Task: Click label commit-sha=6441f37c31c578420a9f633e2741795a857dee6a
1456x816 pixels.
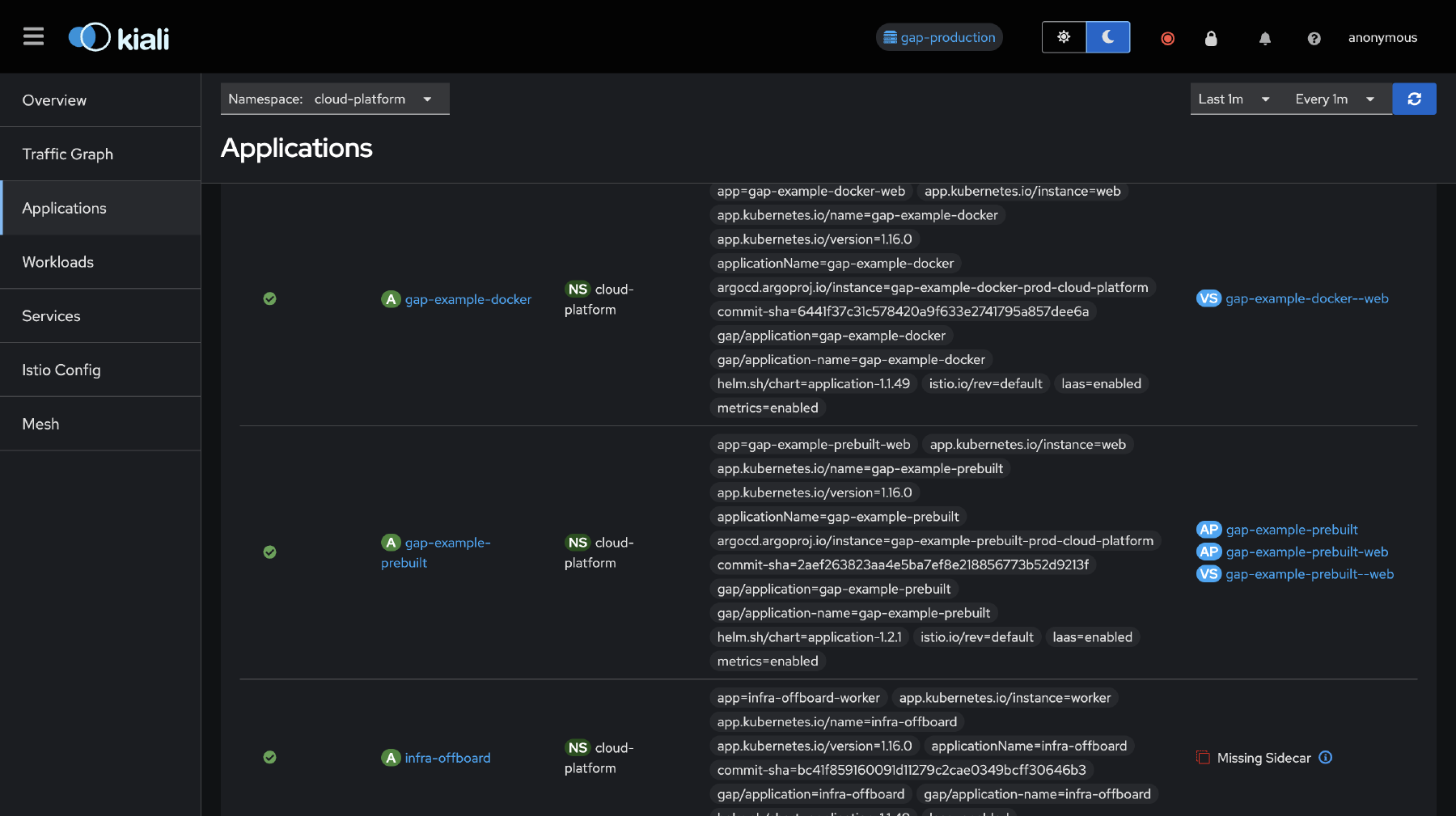Action: 903,311
